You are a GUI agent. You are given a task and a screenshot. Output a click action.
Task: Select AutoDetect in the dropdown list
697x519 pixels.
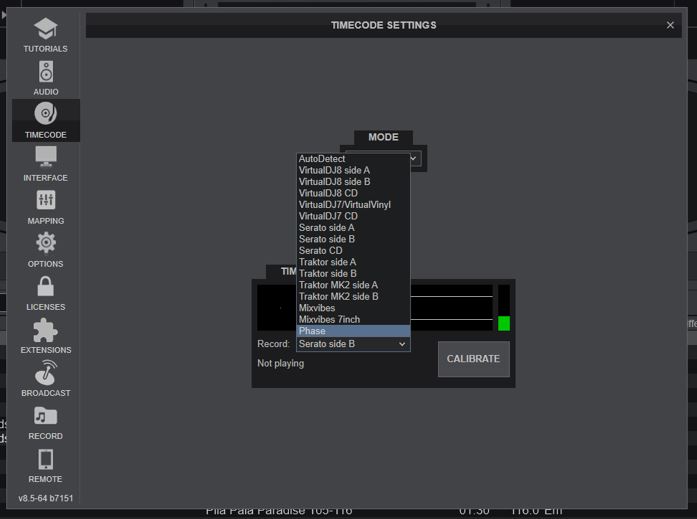coord(352,159)
